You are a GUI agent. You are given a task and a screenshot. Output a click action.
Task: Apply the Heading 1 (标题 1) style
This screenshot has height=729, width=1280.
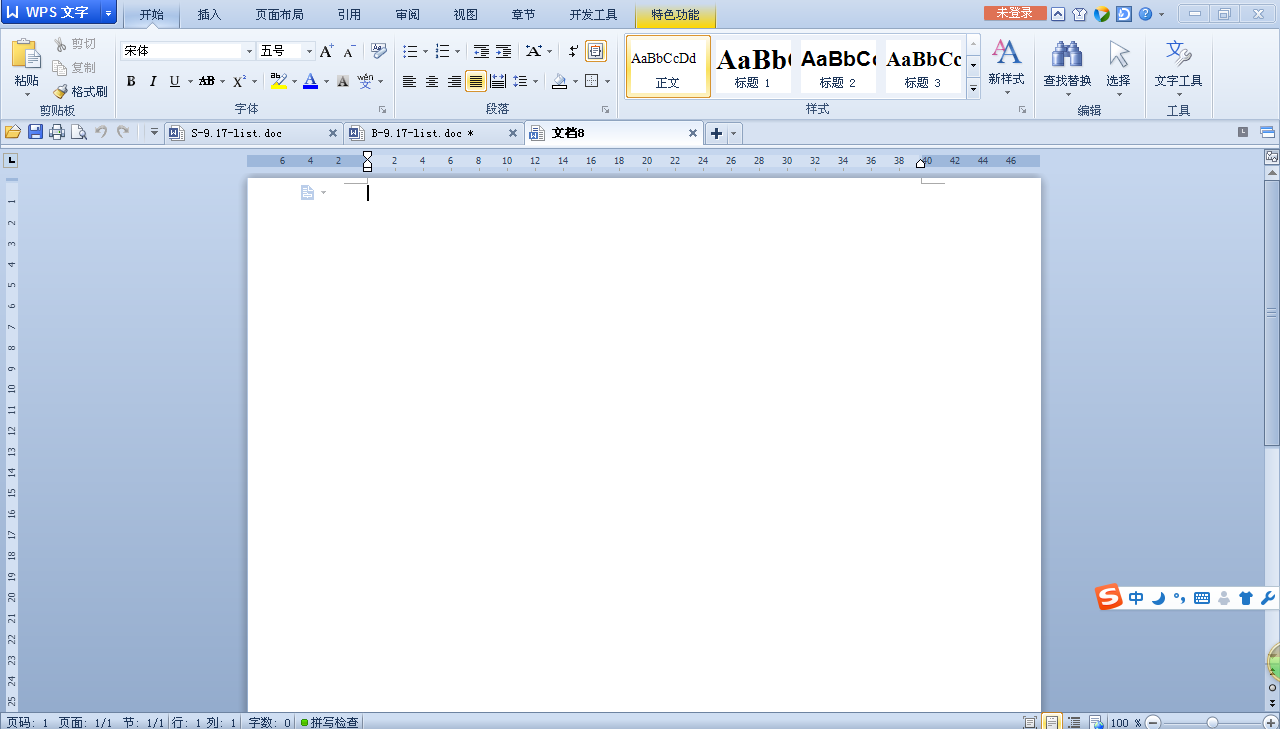[x=753, y=66]
